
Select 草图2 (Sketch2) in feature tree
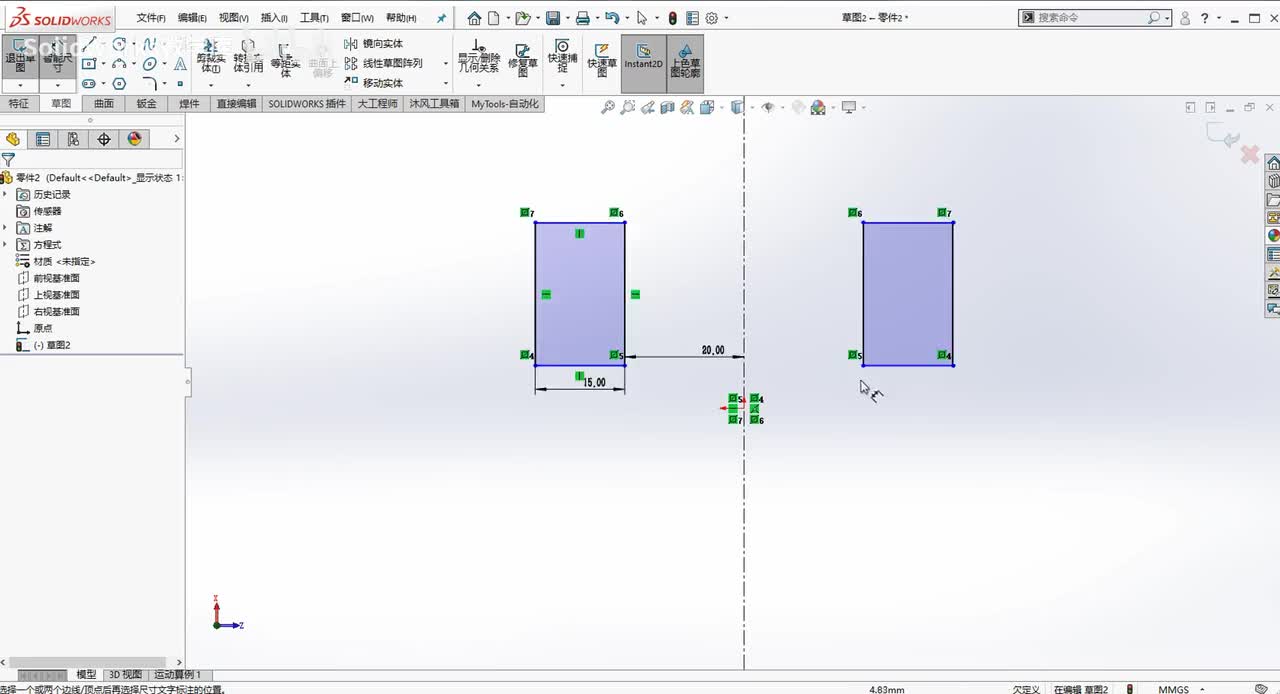44,345
